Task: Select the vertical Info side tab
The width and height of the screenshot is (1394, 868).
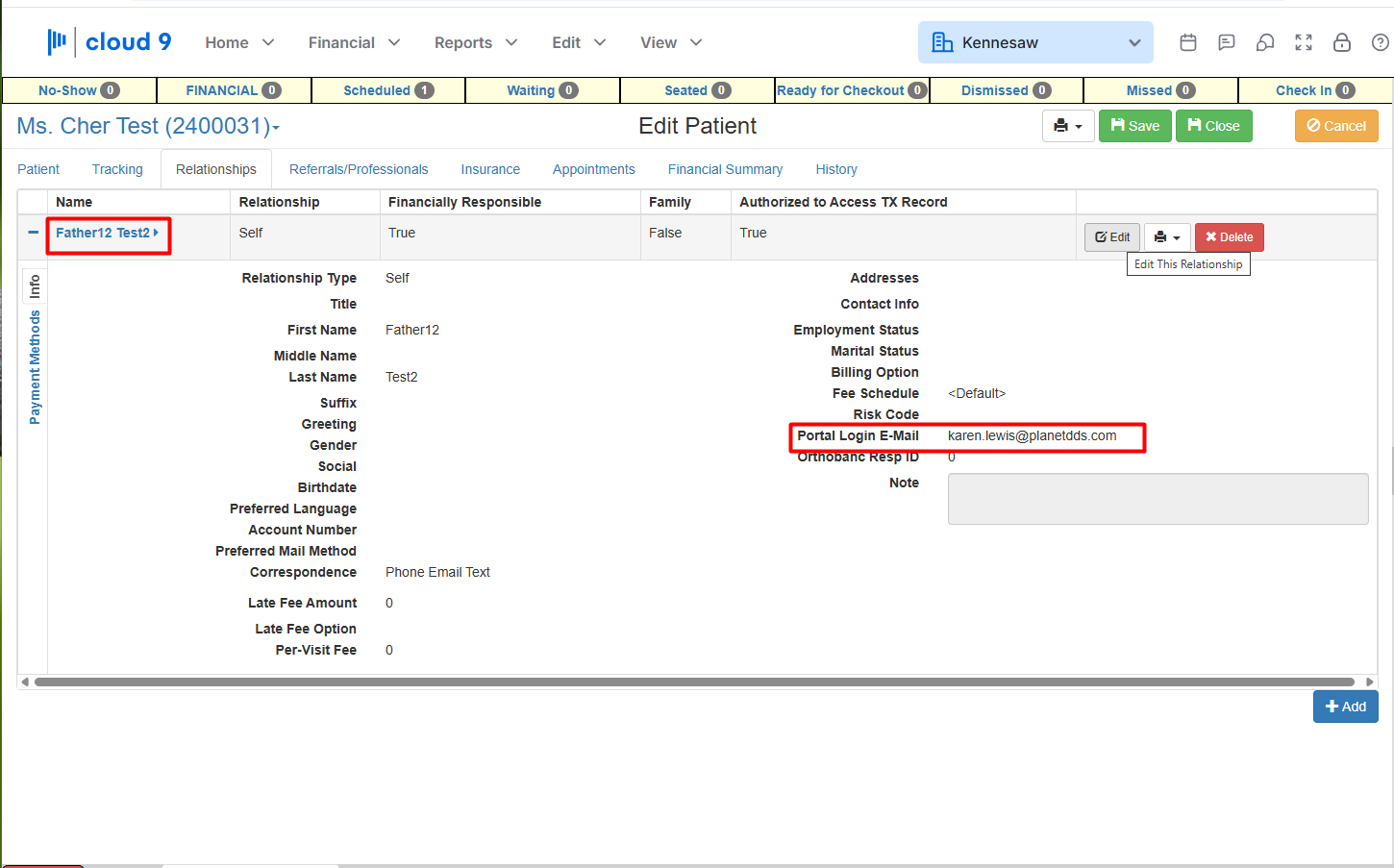Action: 35,286
